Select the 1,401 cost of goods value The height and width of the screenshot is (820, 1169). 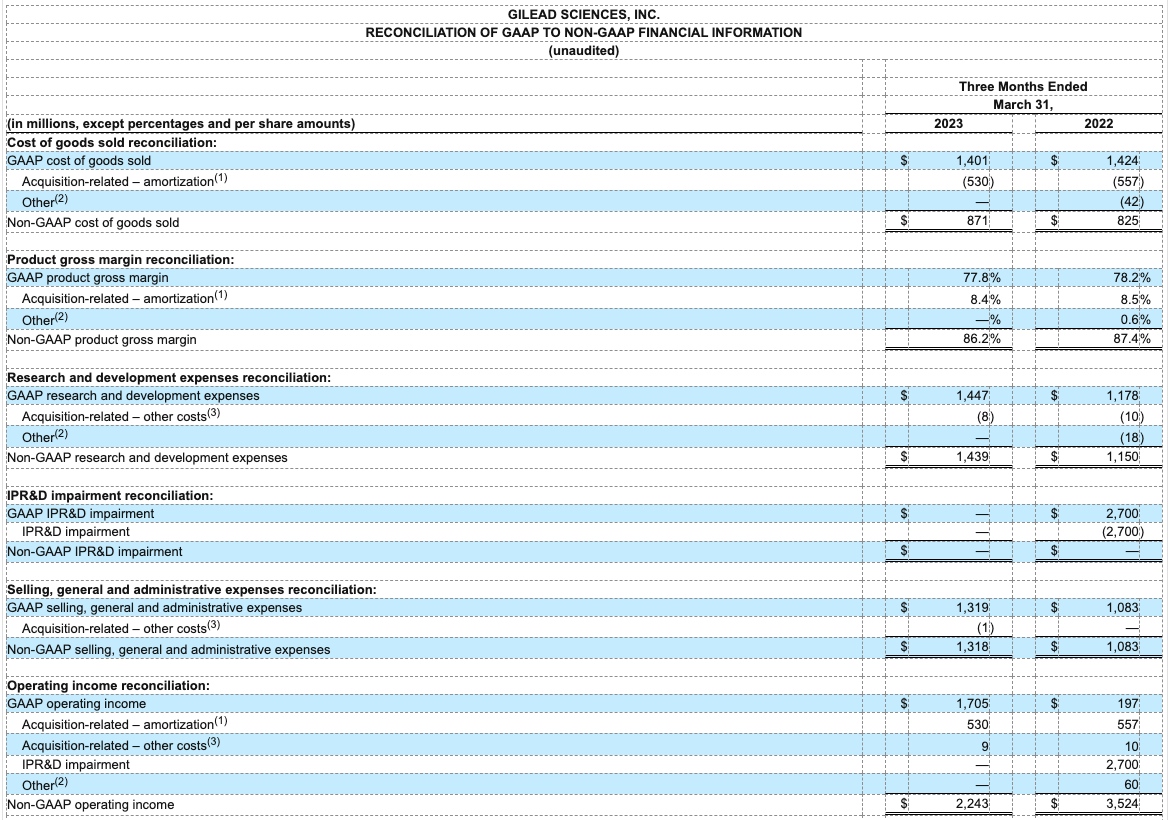[972, 160]
